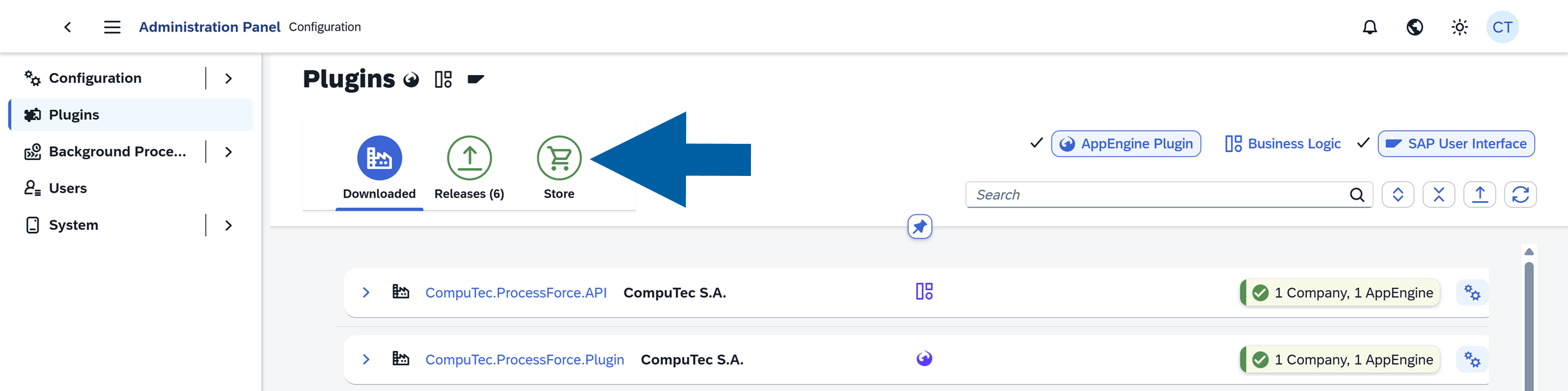Switch theme with the sun icon
1568x391 pixels.
coord(1459,27)
